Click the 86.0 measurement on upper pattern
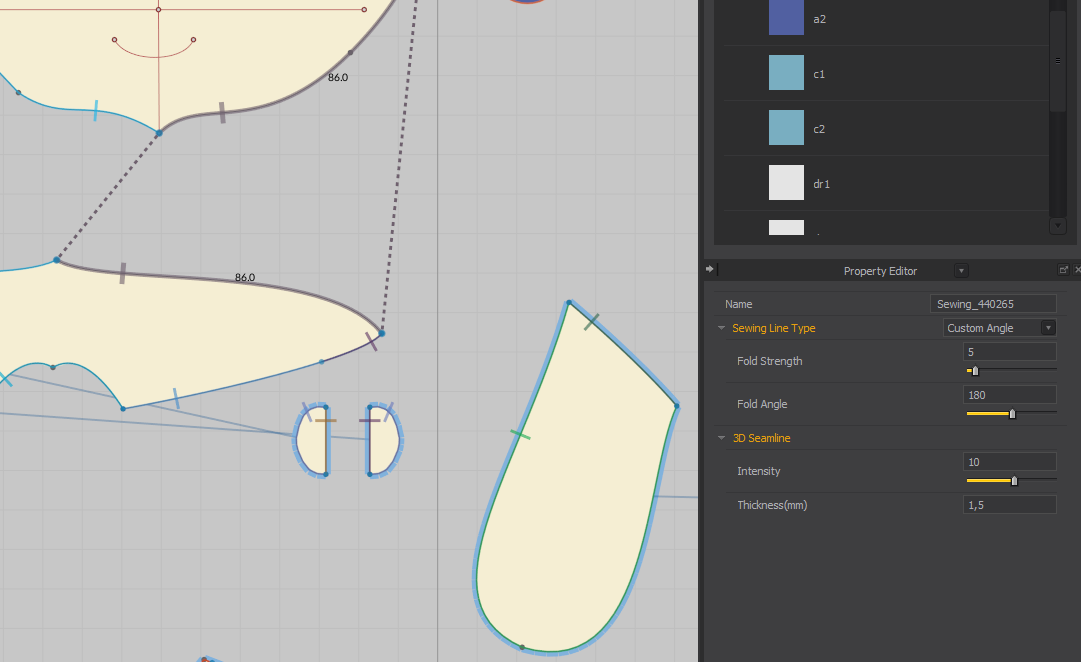The image size is (1081, 662). [338, 77]
